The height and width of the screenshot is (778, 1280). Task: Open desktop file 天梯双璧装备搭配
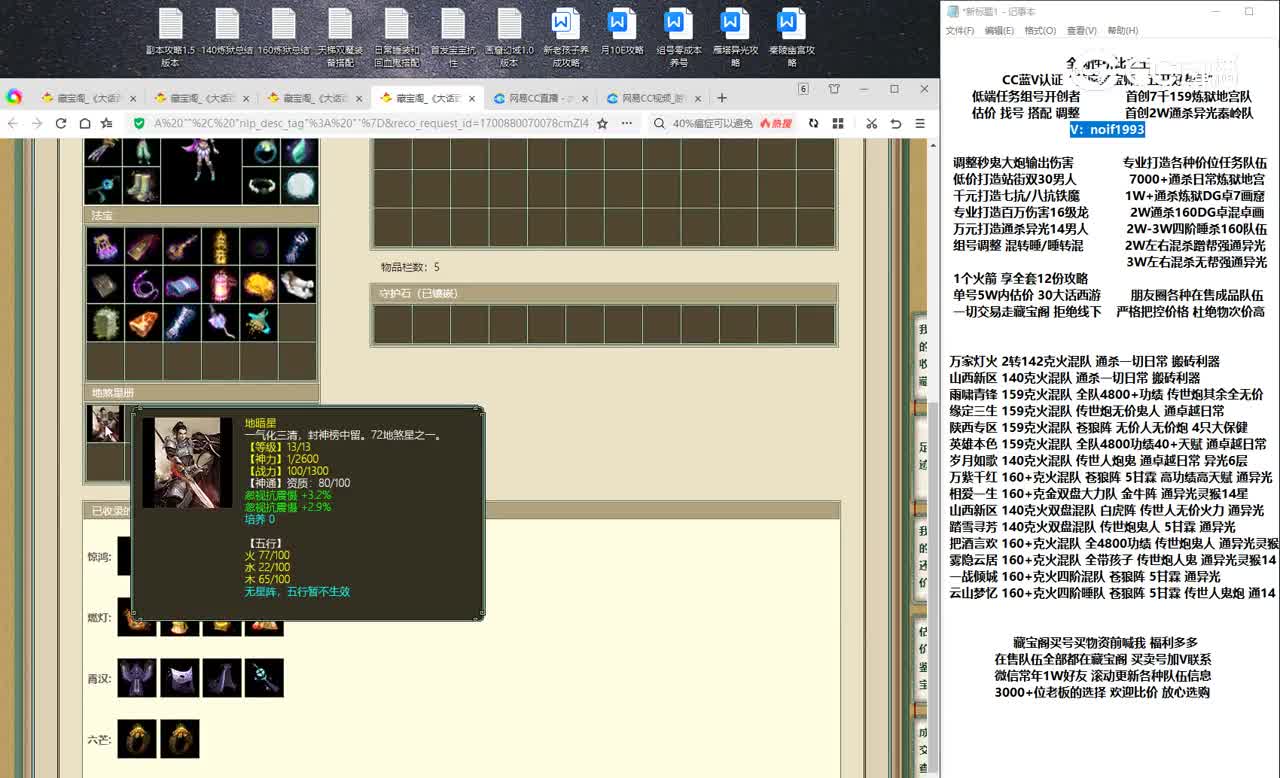340,37
